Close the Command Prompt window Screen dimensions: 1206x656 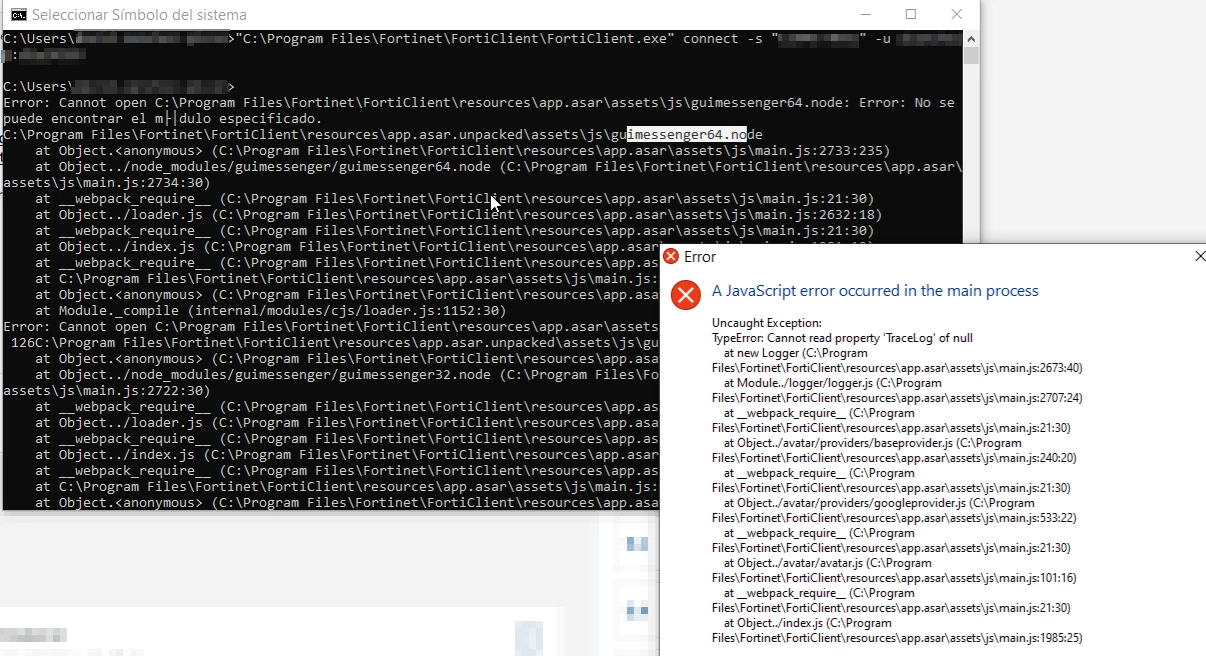957,14
